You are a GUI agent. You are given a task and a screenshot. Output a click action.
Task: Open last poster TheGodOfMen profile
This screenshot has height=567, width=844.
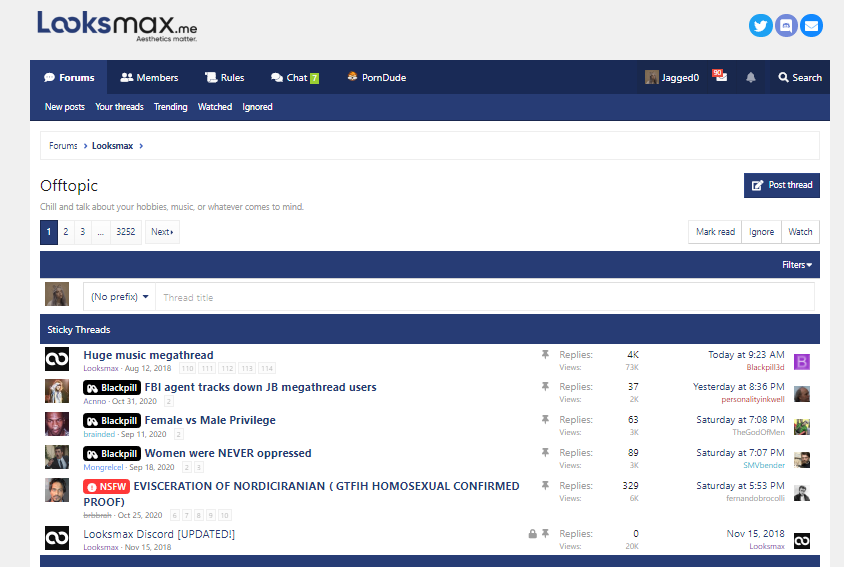point(758,432)
